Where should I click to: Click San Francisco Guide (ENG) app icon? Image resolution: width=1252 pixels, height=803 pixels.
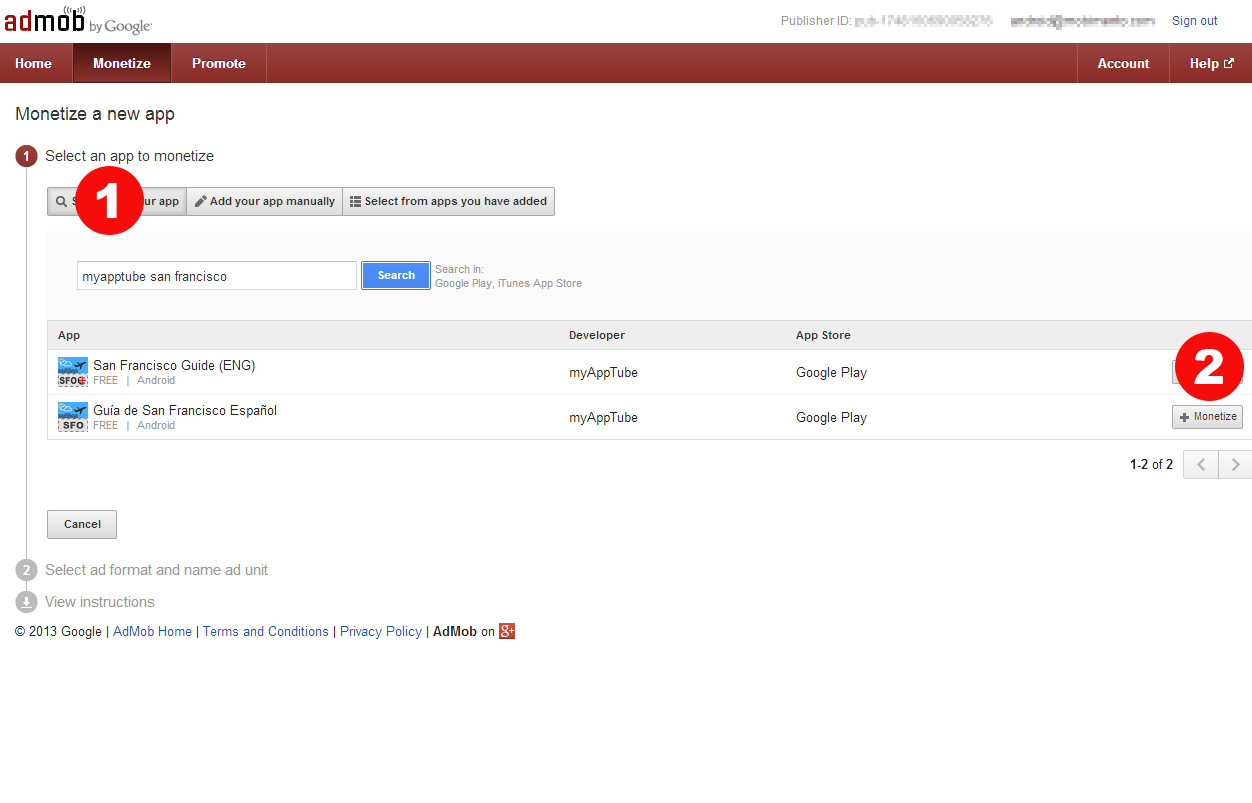click(x=73, y=372)
